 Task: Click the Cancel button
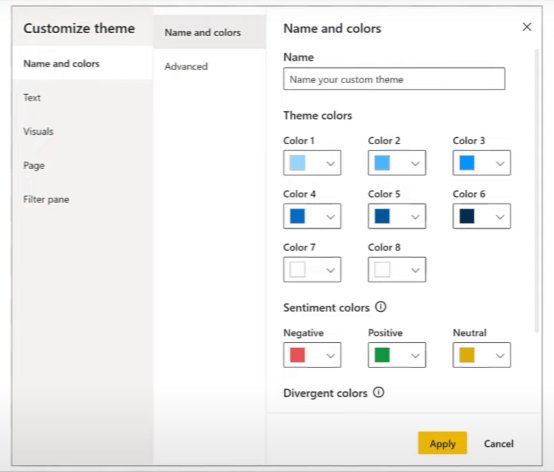click(x=499, y=443)
